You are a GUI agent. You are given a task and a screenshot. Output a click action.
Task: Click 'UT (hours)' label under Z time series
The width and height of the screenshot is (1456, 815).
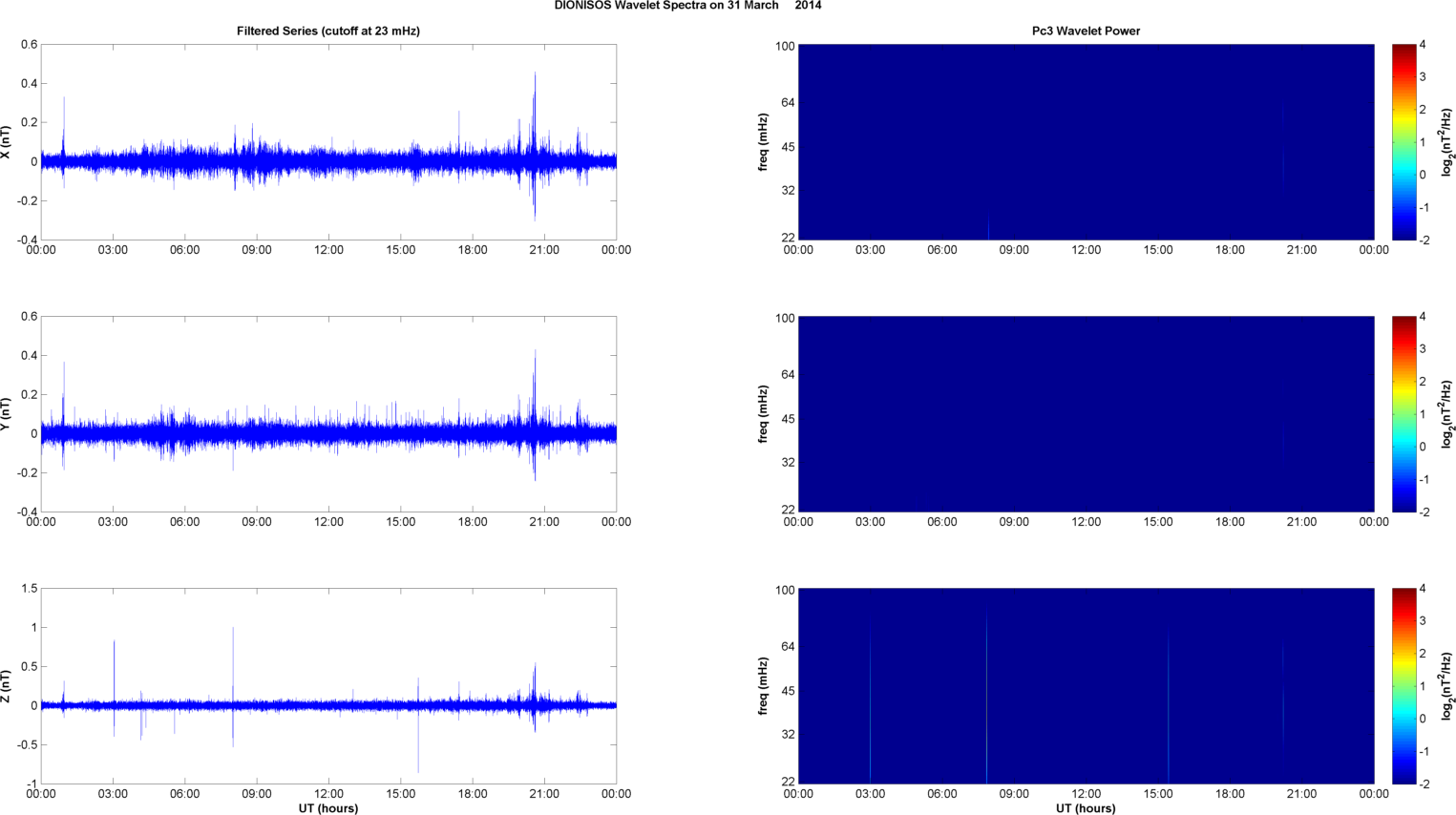(x=328, y=808)
